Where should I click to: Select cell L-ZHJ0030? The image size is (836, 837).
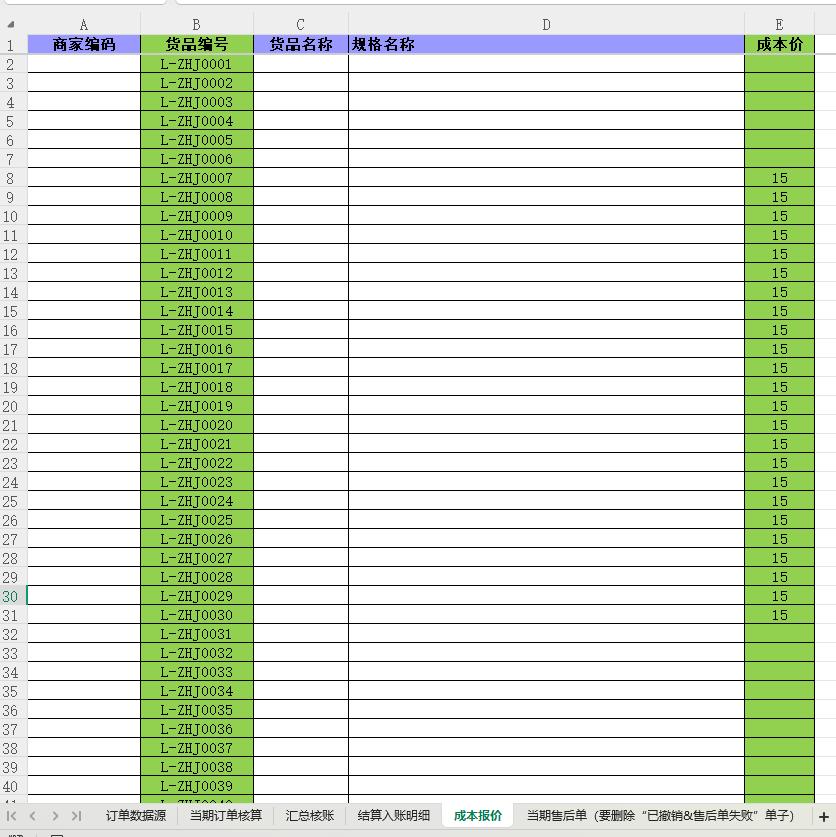[197, 615]
